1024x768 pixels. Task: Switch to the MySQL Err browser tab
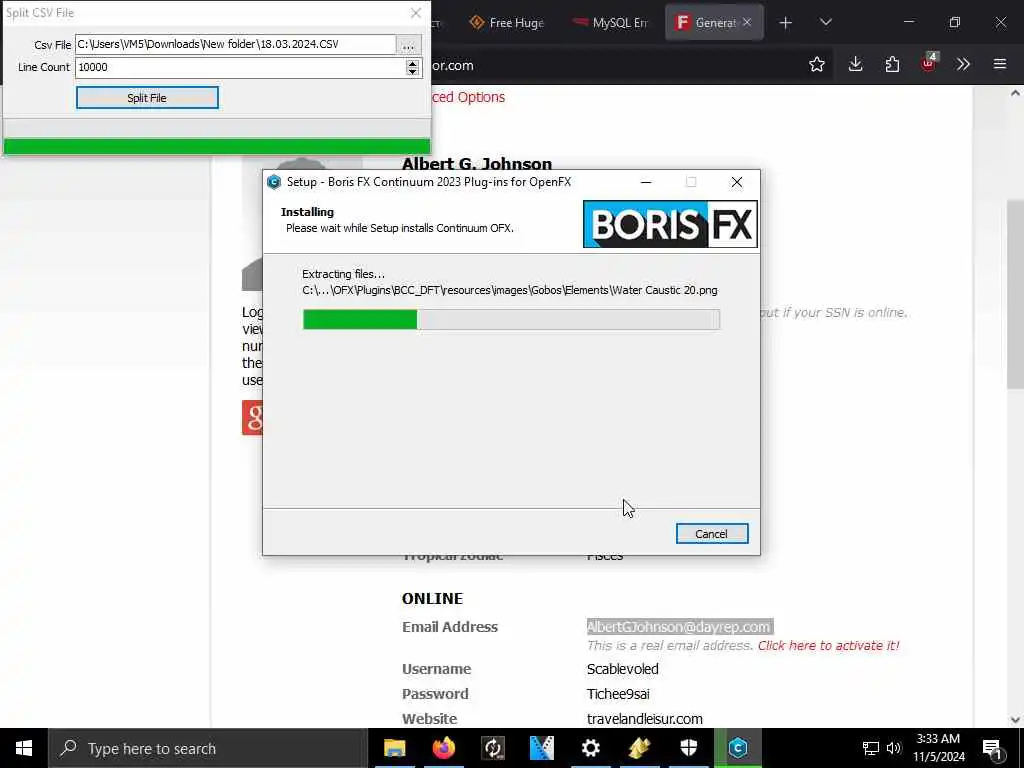pyautogui.click(x=610, y=23)
